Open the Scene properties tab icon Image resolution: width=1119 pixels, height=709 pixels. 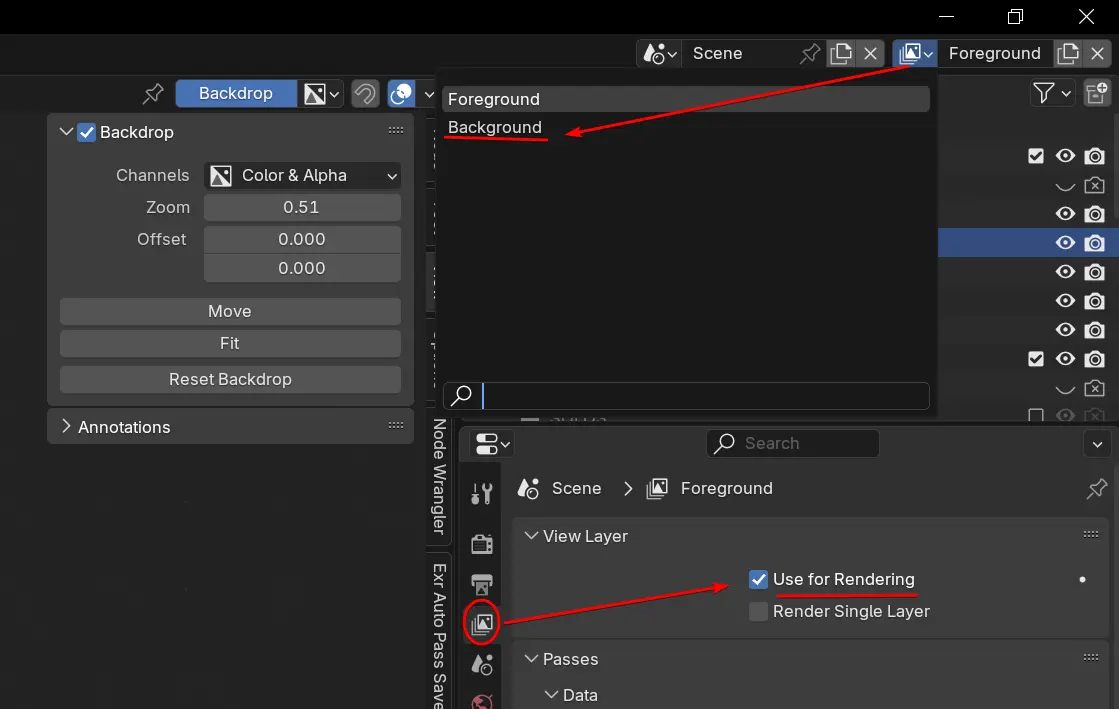point(481,664)
